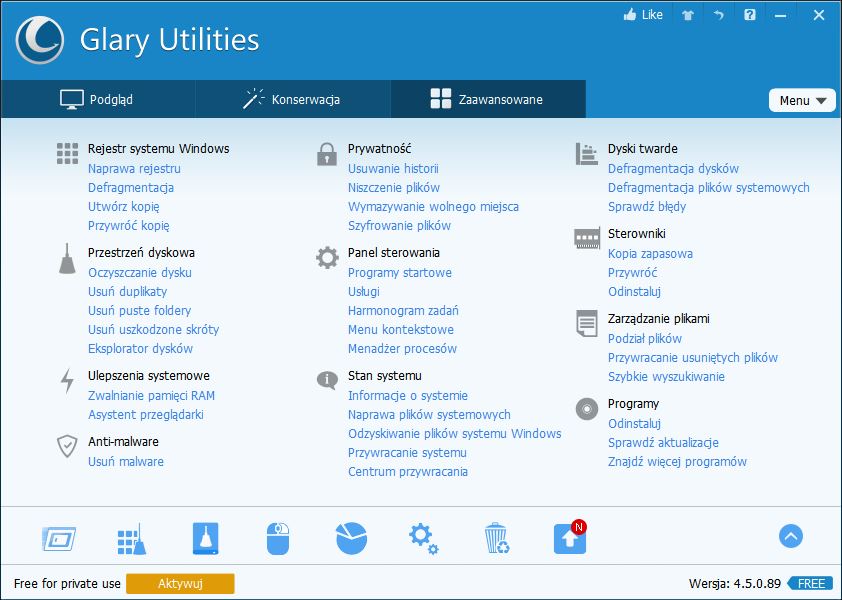Click the shield icon beside Anti-malware
This screenshot has height=600, width=842.
67,446
